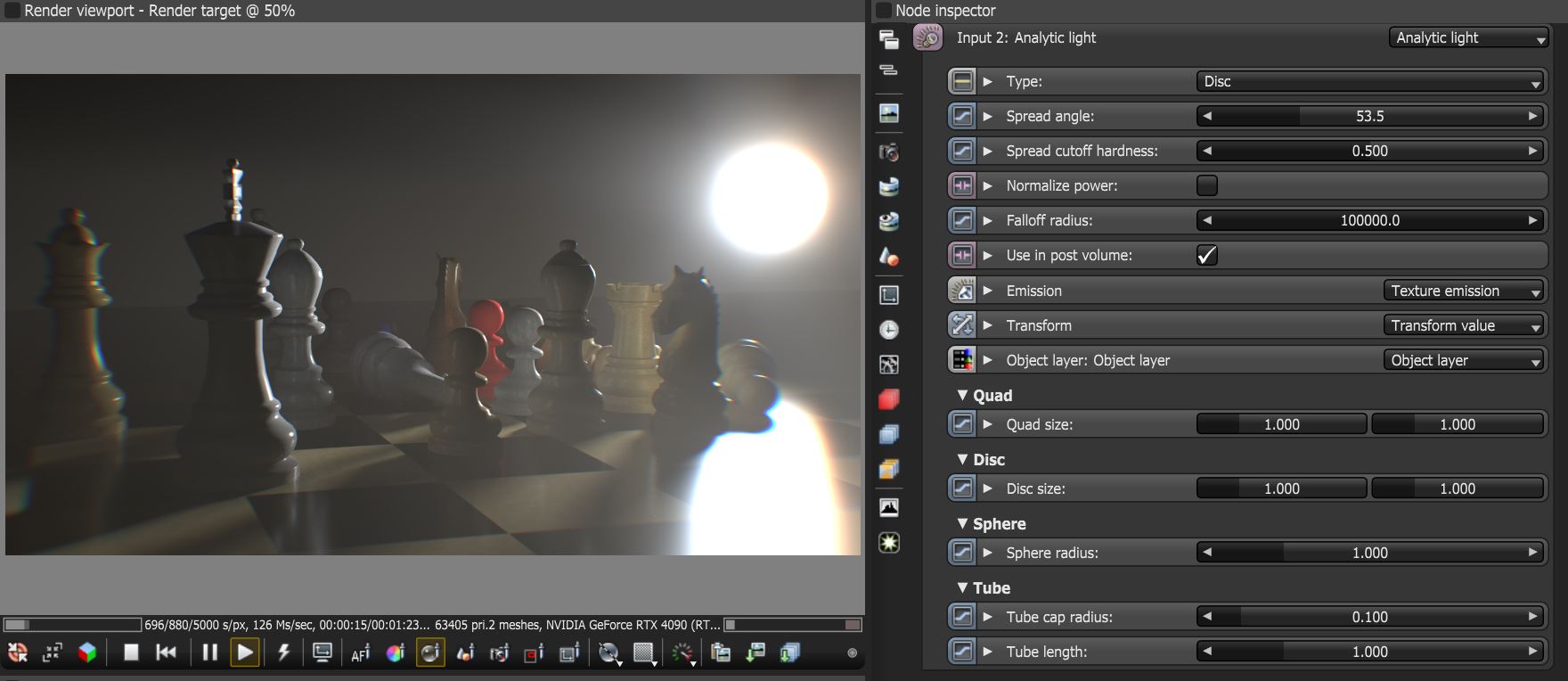
Task: Toggle the Normalize power checkbox
Action: pyautogui.click(x=1207, y=185)
